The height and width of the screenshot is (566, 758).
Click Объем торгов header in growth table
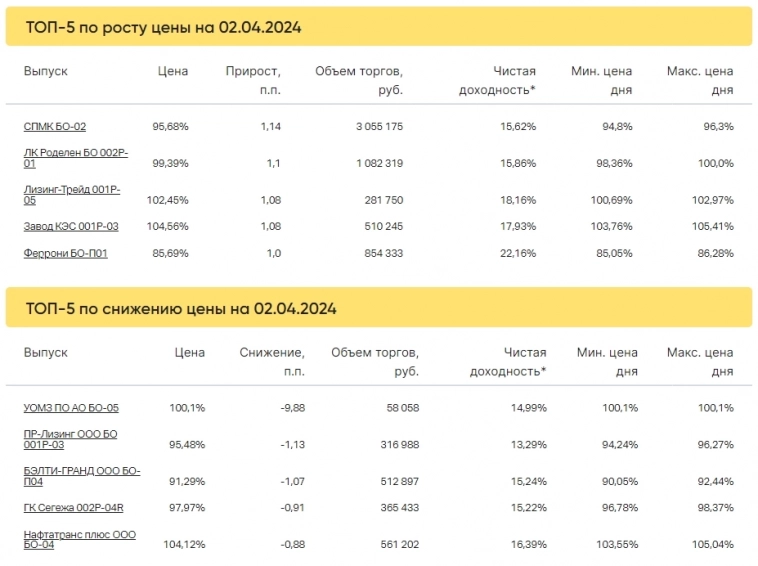pos(359,80)
